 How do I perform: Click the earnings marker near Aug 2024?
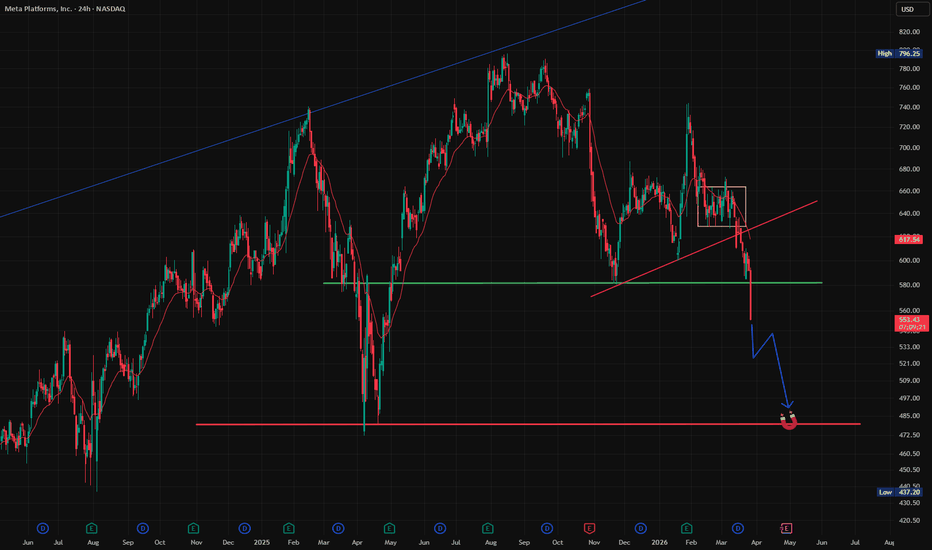point(91,528)
